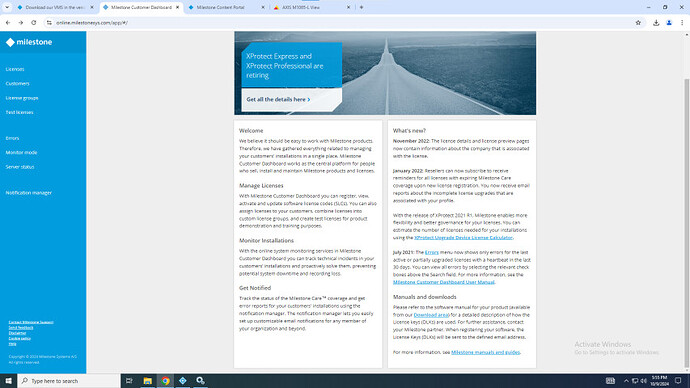Click Contact Milestone Support footer link
This screenshot has height=388, width=690.
click(x=31, y=322)
